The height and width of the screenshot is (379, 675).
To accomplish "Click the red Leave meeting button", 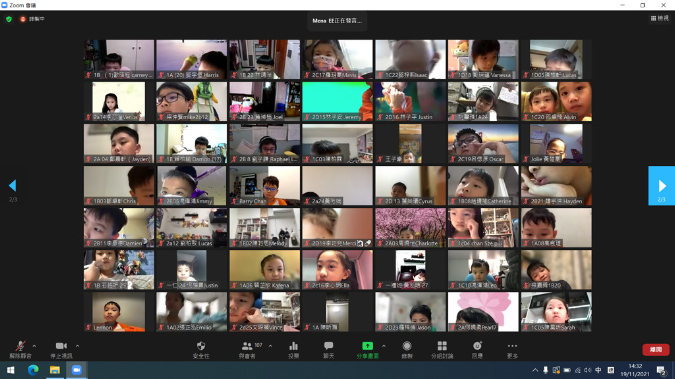I will pos(656,350).
